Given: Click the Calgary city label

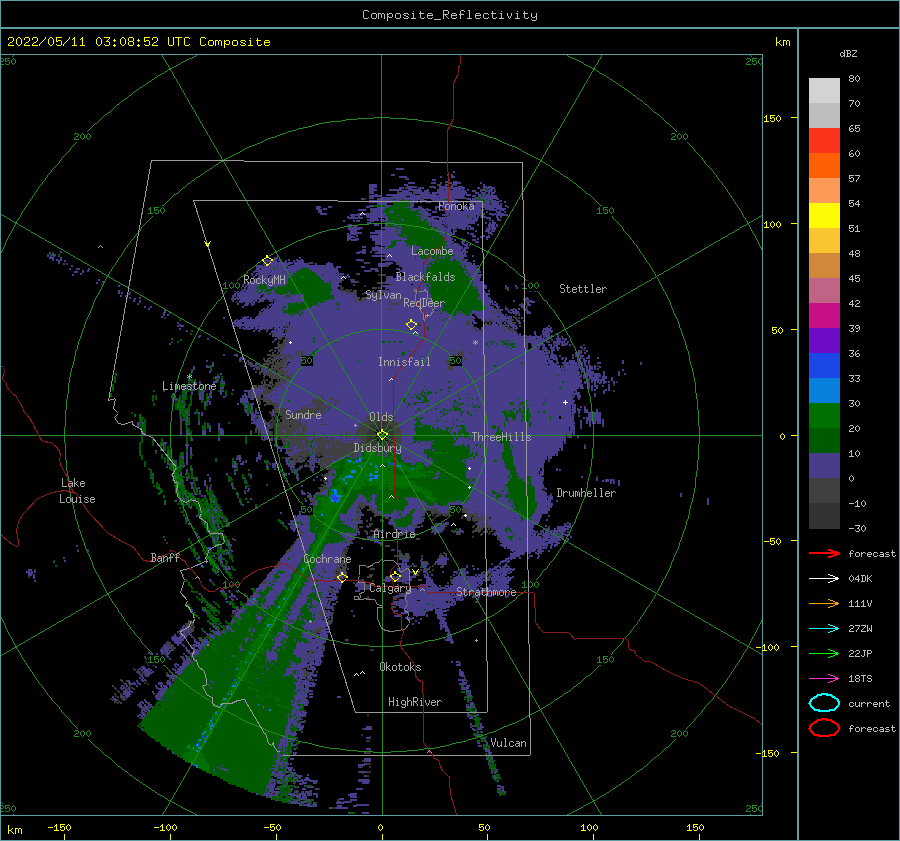Looking at the screenshot, I should coord(390,588).
